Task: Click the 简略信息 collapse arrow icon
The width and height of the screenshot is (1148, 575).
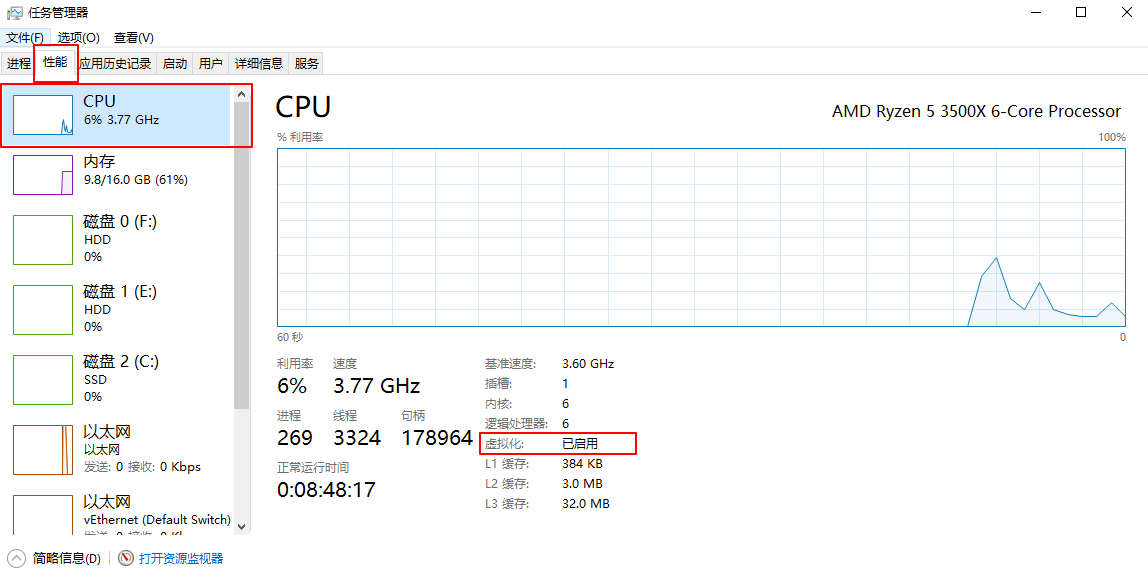Action: point(17,558)
